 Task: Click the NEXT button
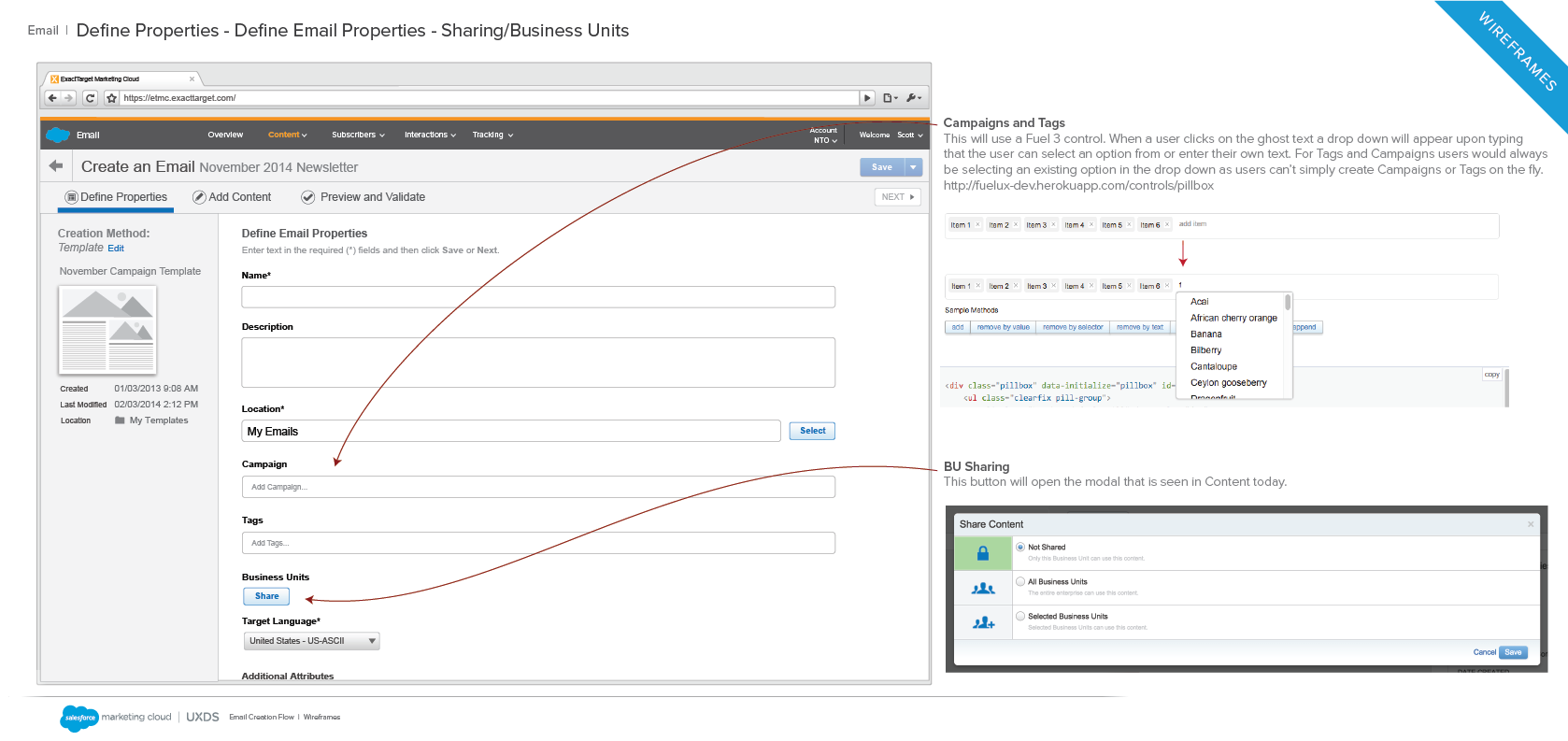(x=898, y=197)
